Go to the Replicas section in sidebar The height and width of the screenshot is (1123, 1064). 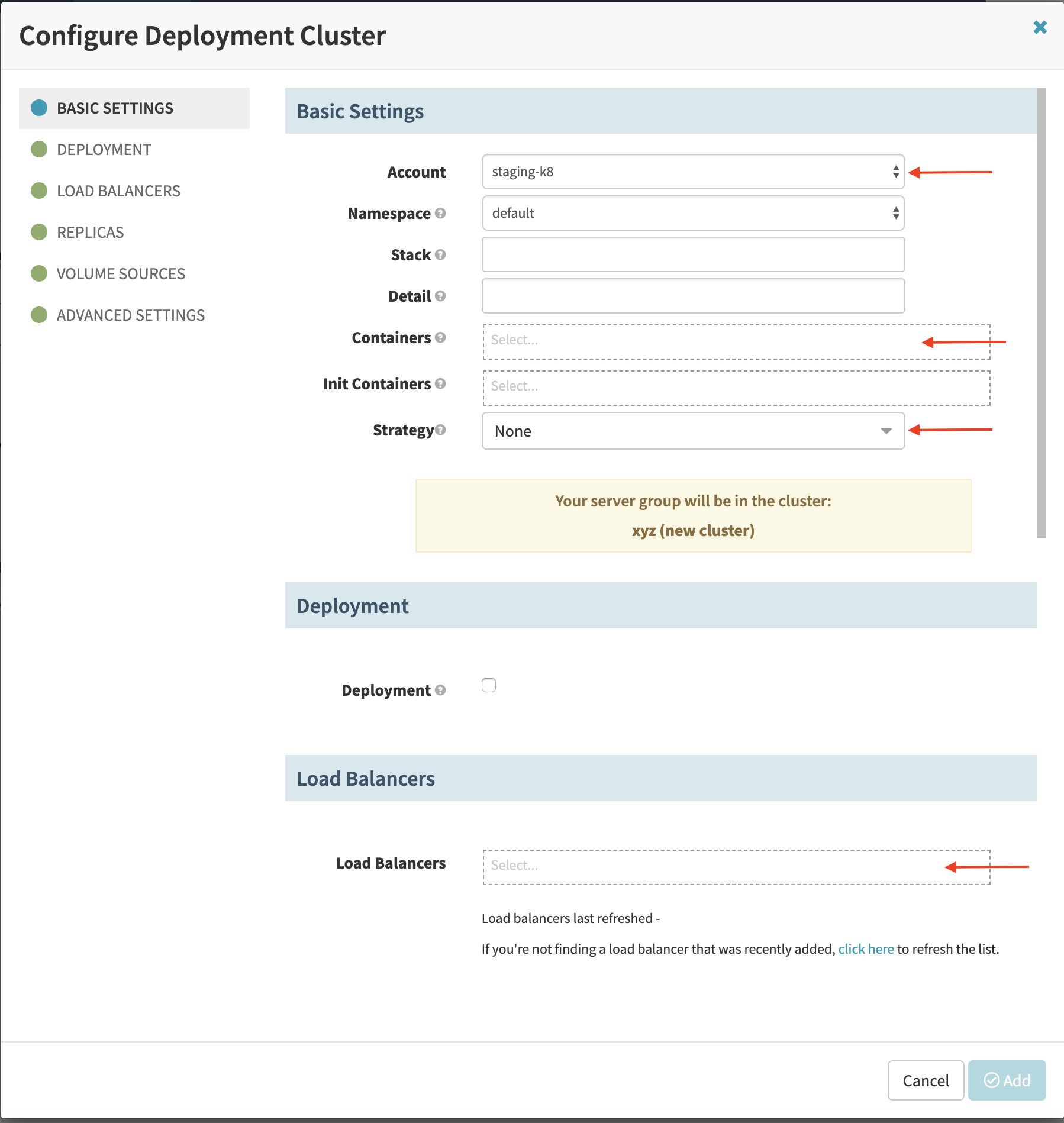click(x=90, y=233)
